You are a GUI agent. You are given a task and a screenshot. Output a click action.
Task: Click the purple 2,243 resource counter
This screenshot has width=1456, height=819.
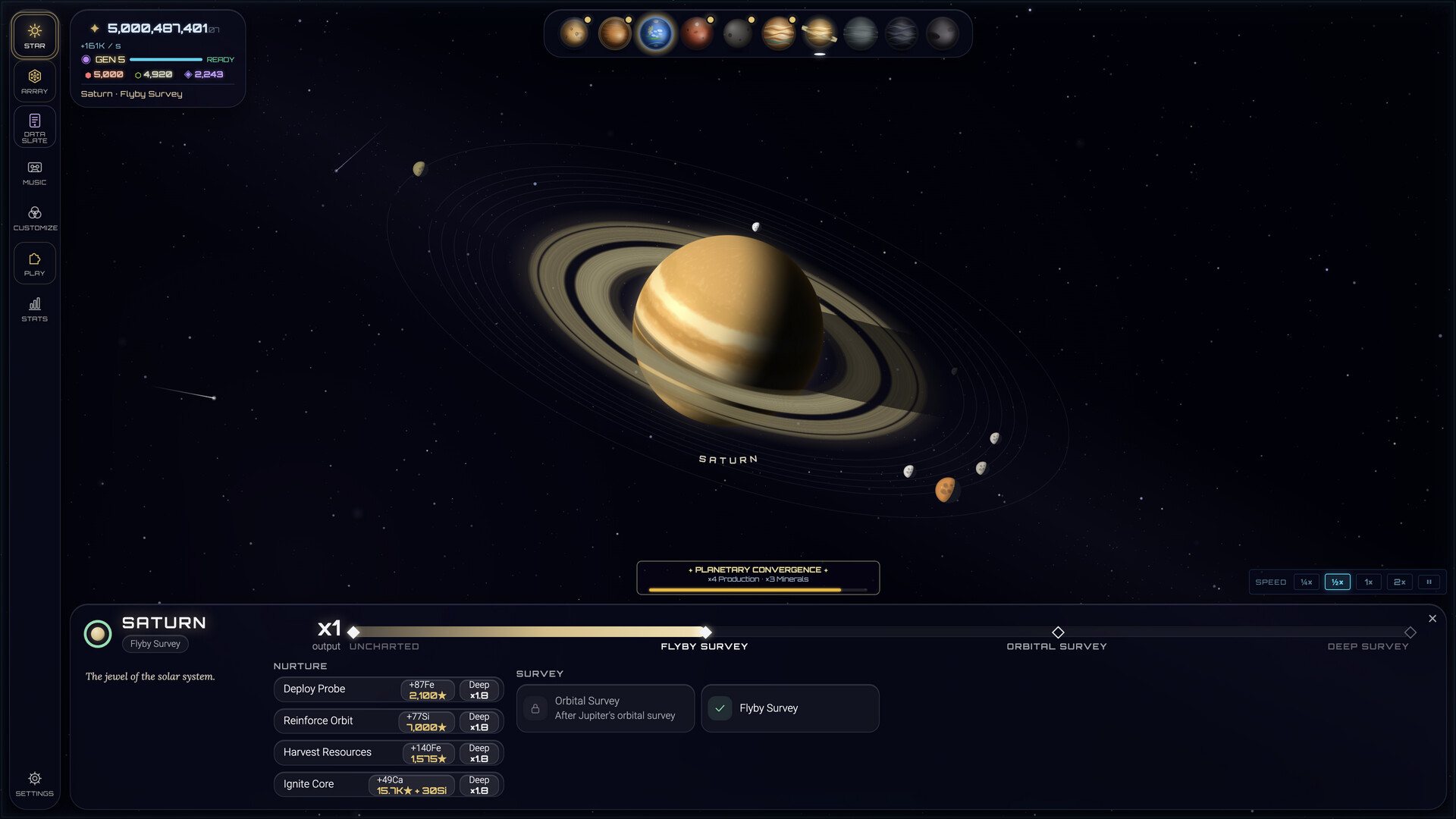(x=204, y=74)
